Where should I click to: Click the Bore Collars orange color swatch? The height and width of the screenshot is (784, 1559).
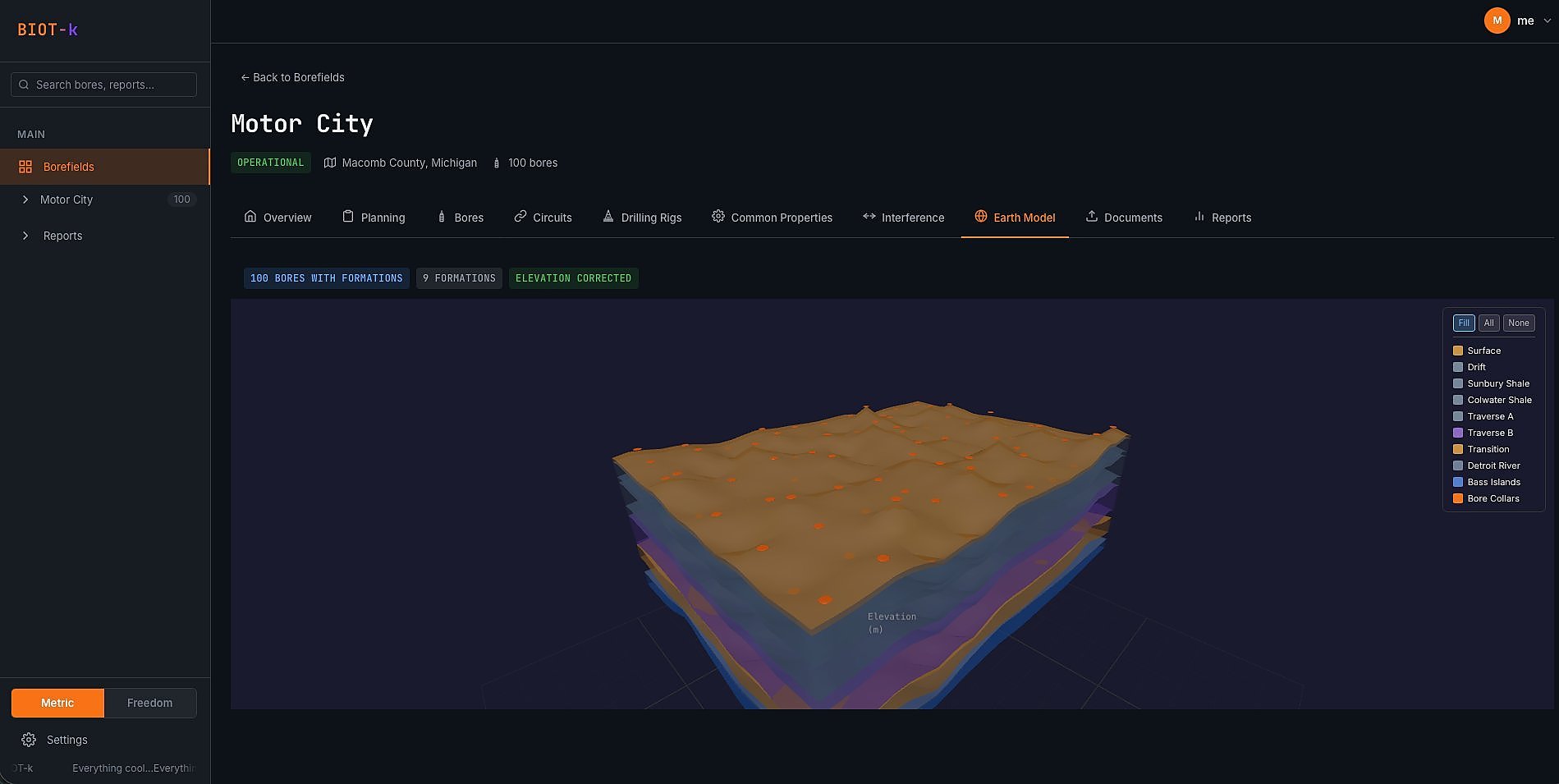click(x=1459, y=498)
